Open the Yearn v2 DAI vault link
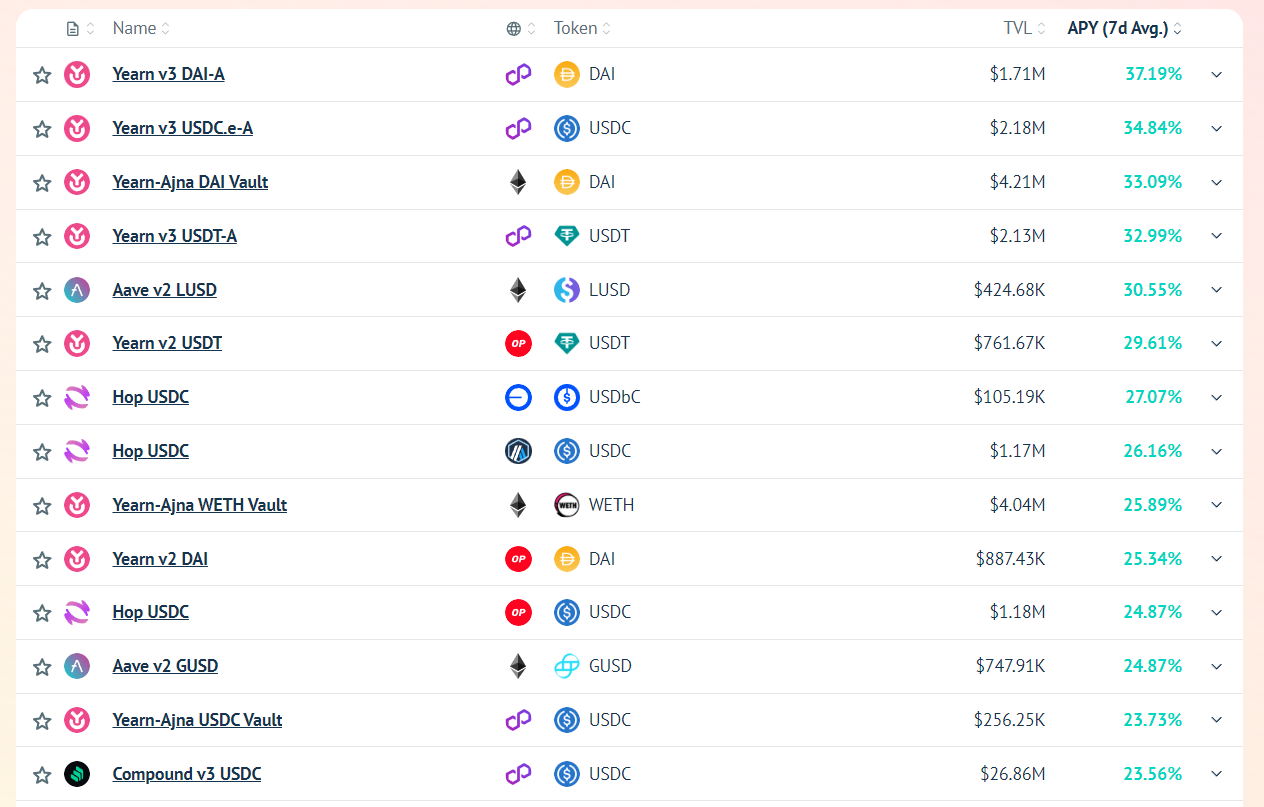Screen dimensions: 1264x807 (160, 559)
